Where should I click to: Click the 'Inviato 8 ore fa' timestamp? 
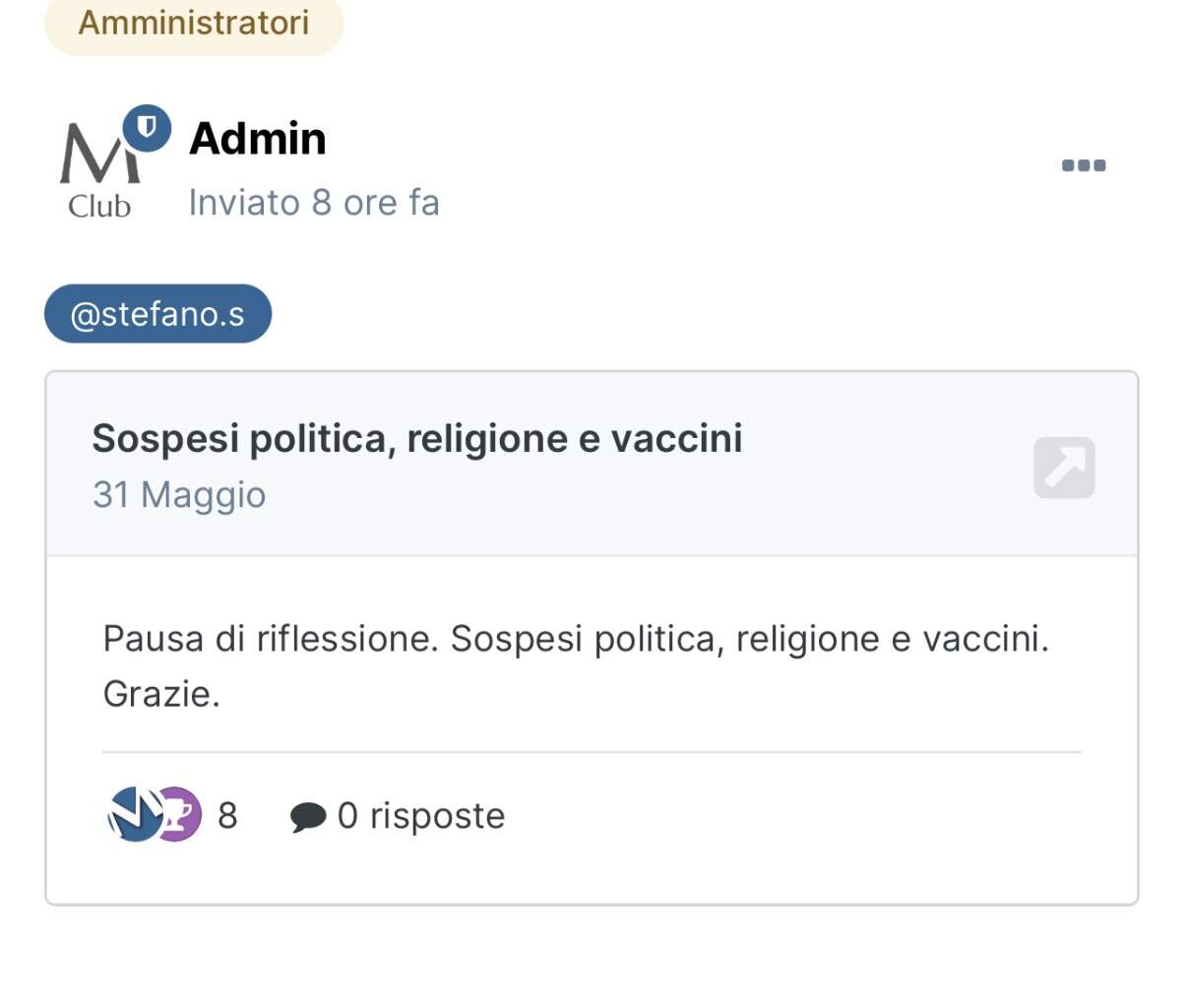click(x=314, y=202)
